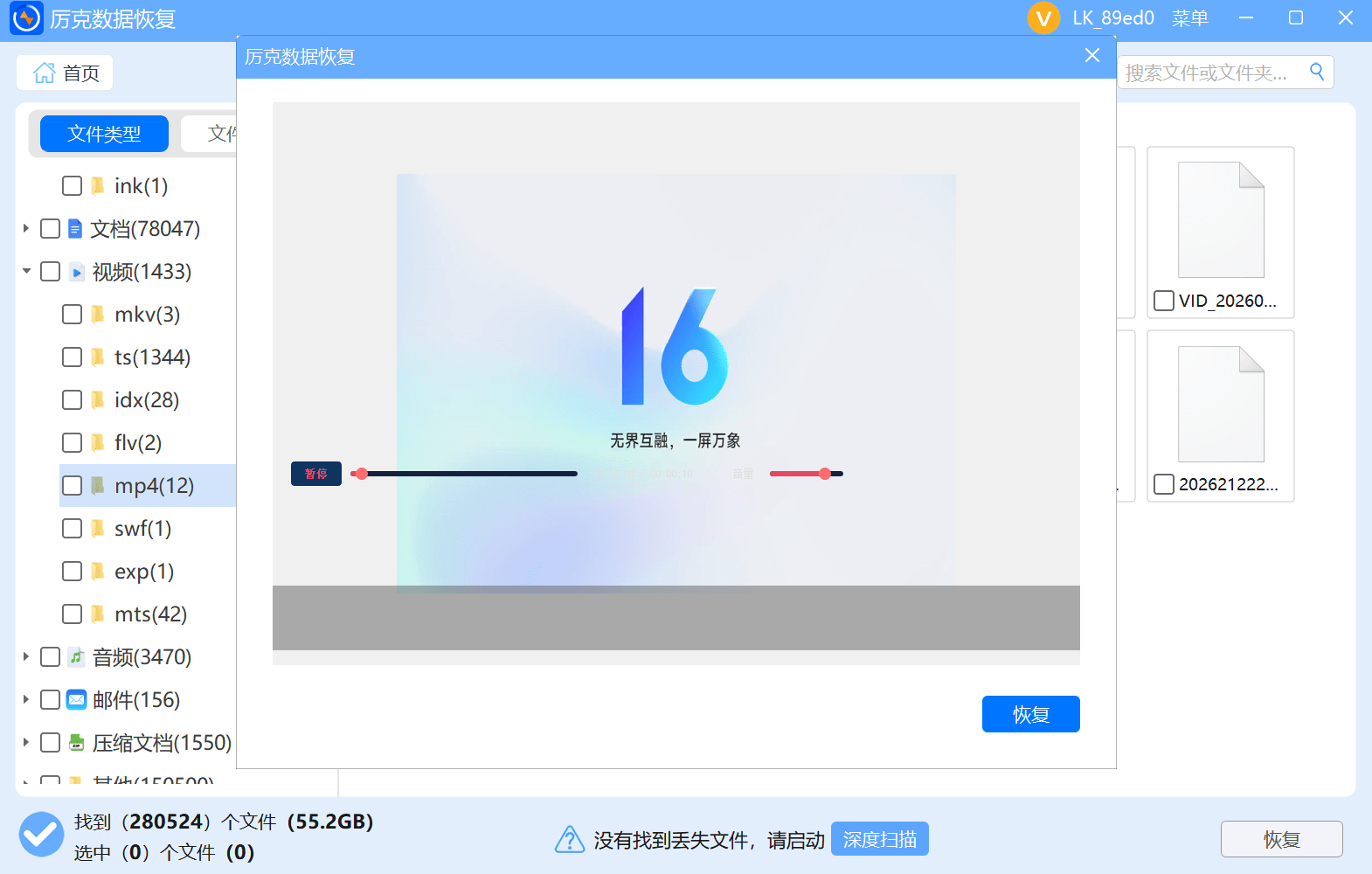Image resolution: width=1372 pixels, height=874 pixels.
Task: Tick the 文档(78047) checkbox
Action: pyautogui.click(x=51, y=229)
